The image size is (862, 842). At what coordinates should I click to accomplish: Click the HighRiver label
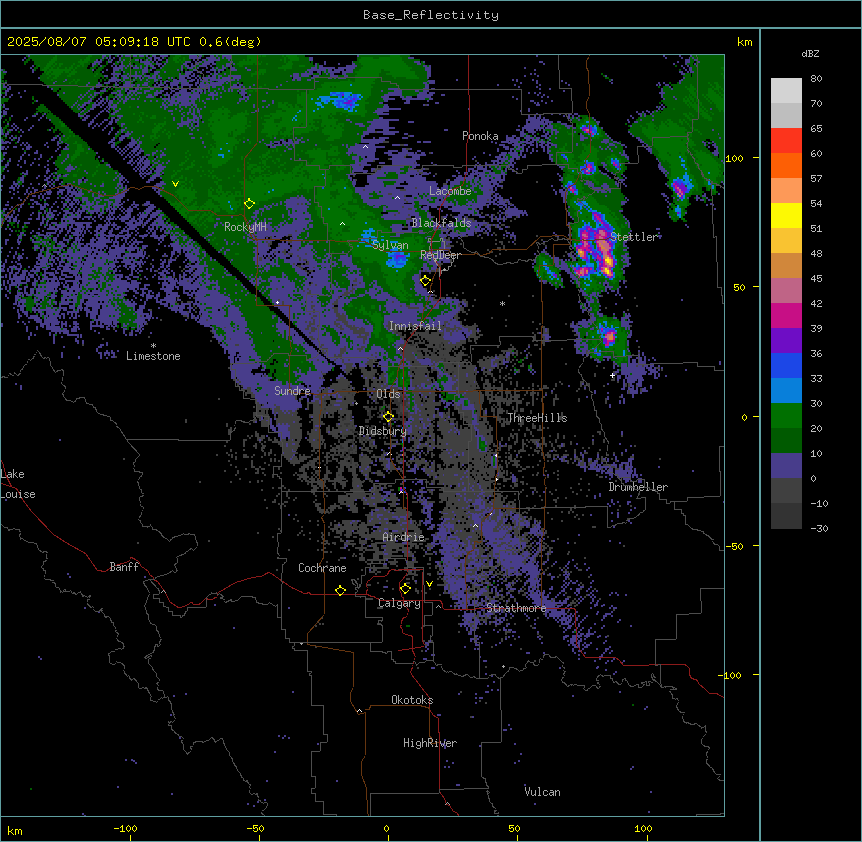430,743
